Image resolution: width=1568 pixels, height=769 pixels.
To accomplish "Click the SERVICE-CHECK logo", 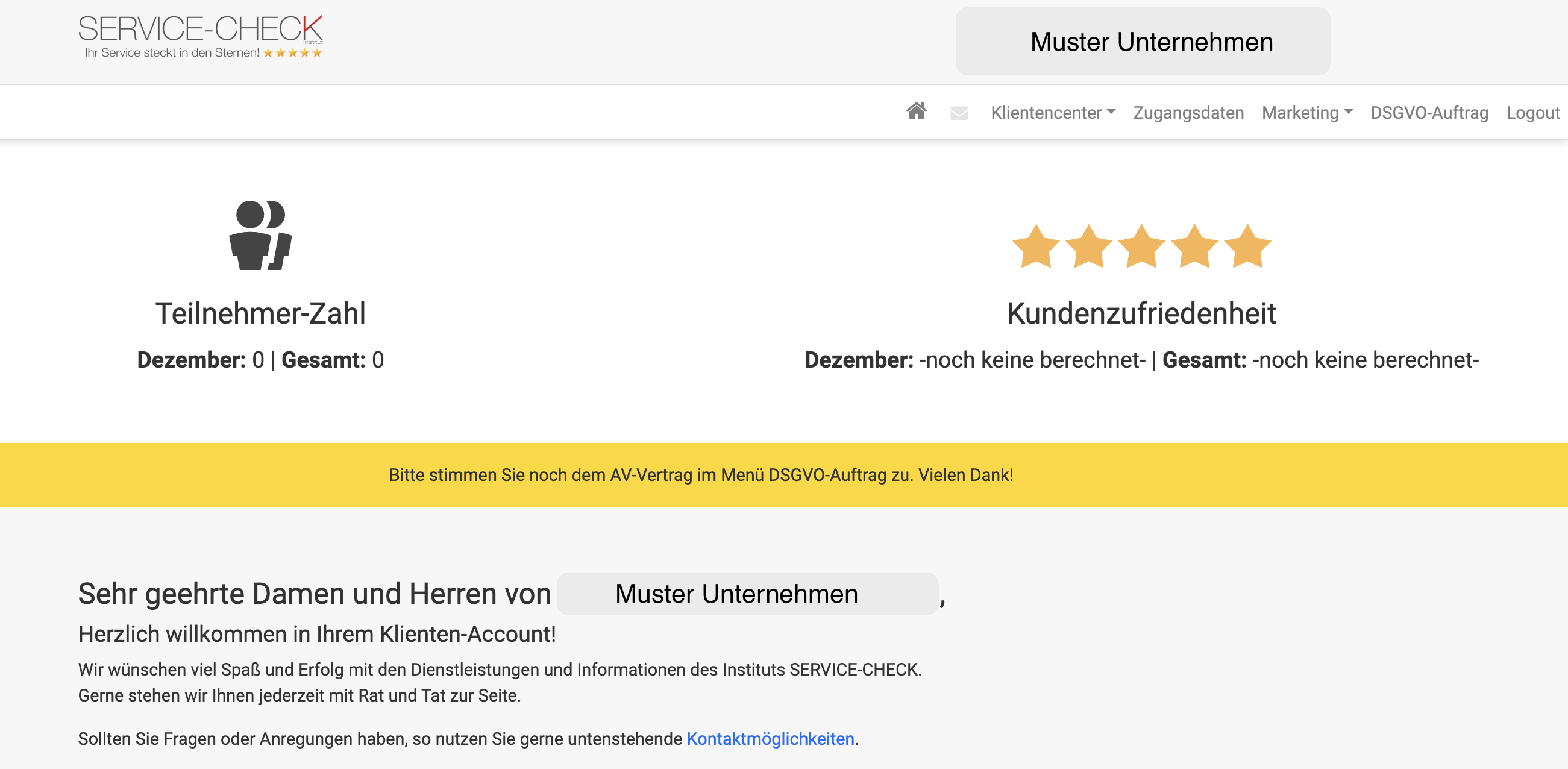I will [x=200, y=37].
